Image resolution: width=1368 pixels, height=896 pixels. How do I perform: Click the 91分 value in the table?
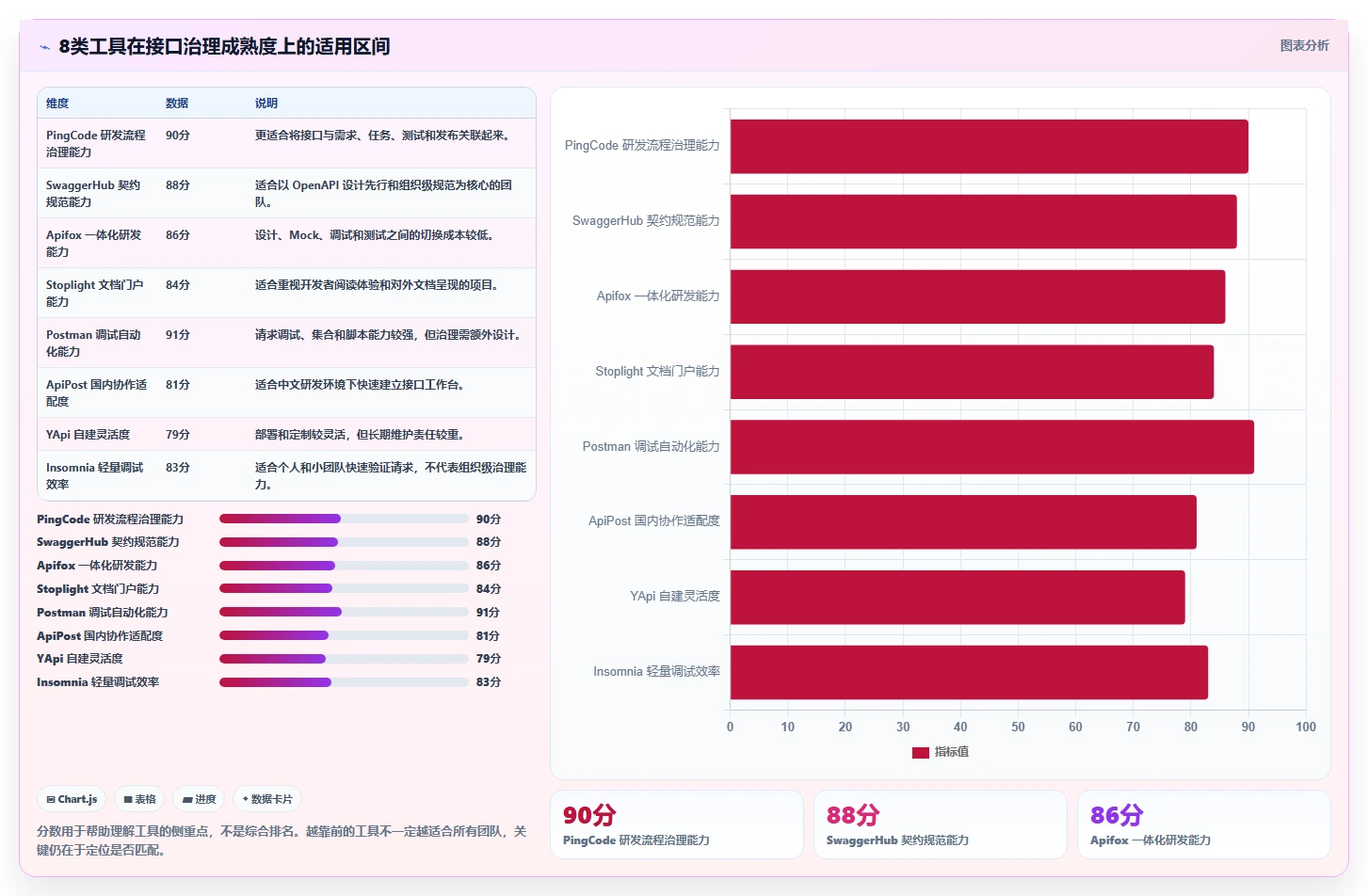[178, 335]
